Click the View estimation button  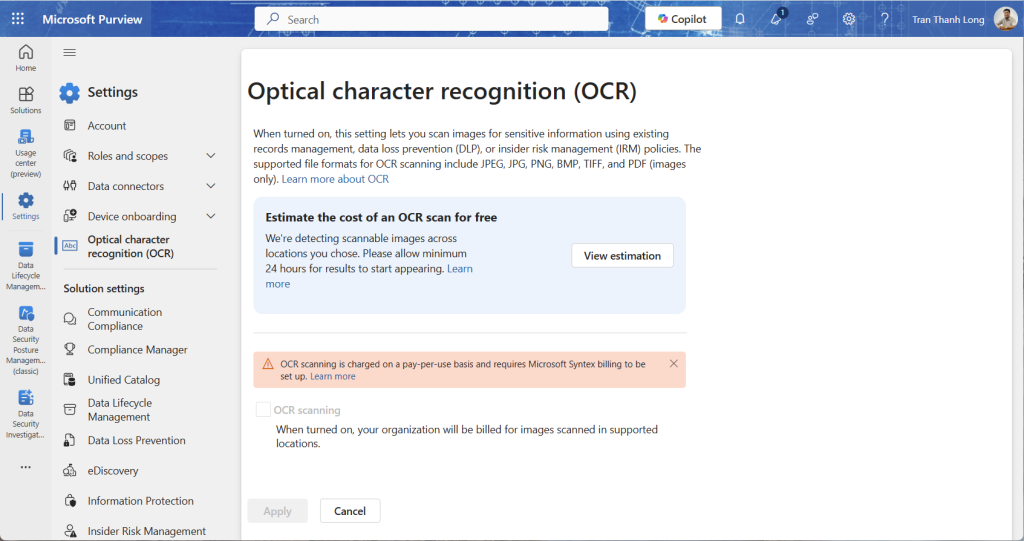click(x=622, y=256)
